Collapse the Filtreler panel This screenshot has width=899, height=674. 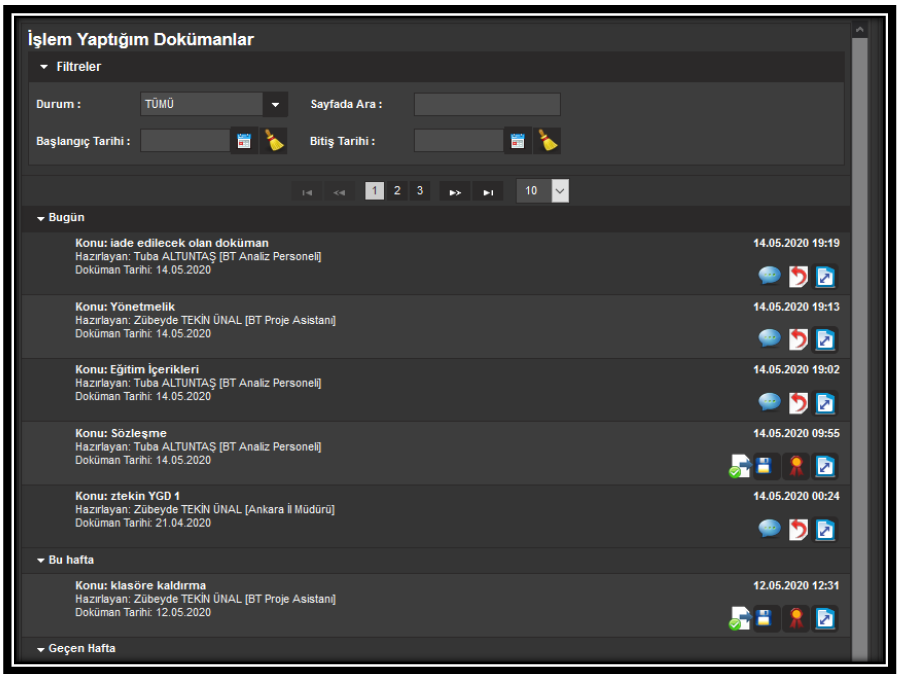click(45, 67)
